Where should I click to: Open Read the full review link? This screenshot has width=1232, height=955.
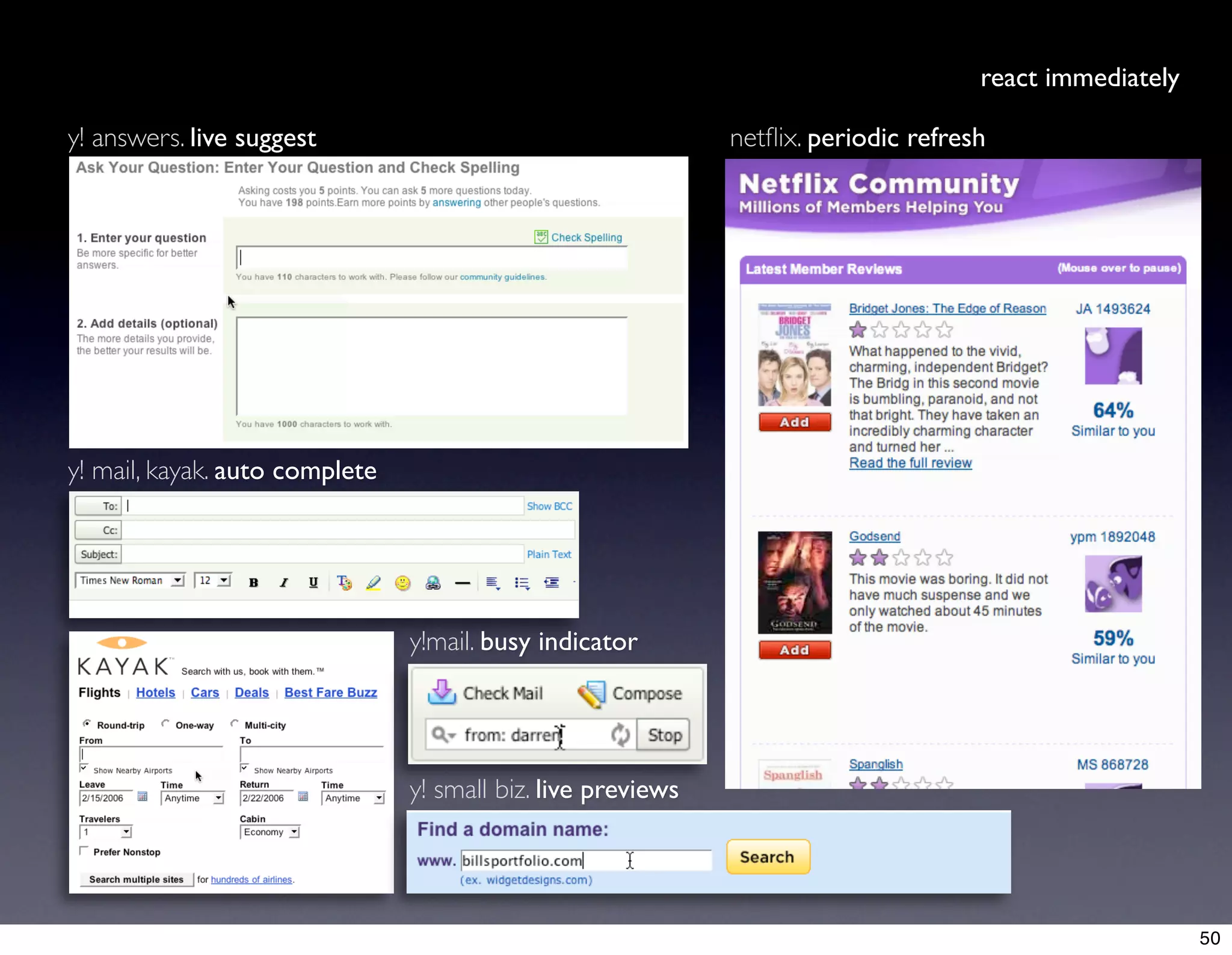(910, 463)
